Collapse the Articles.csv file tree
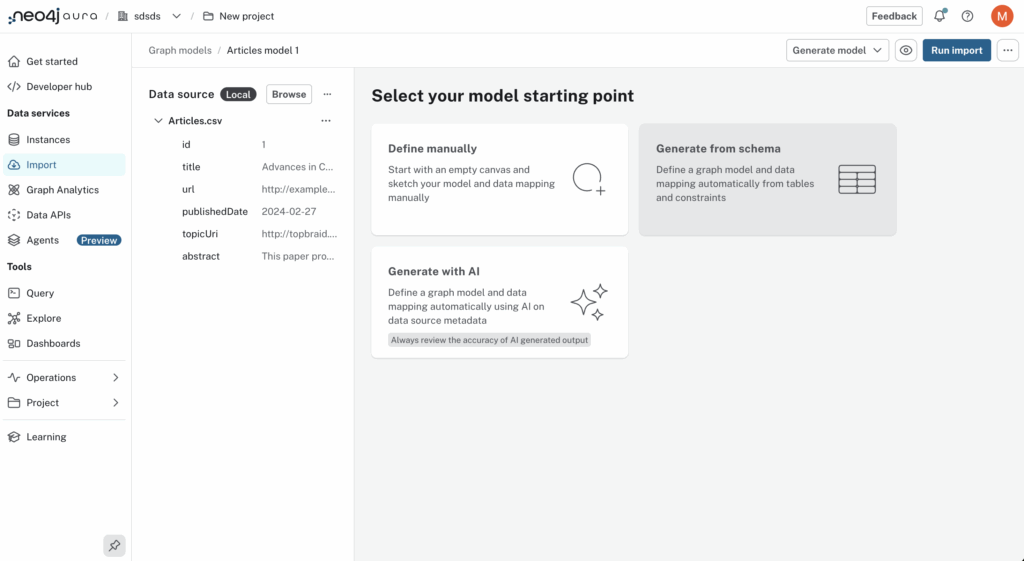 point(158,121)
